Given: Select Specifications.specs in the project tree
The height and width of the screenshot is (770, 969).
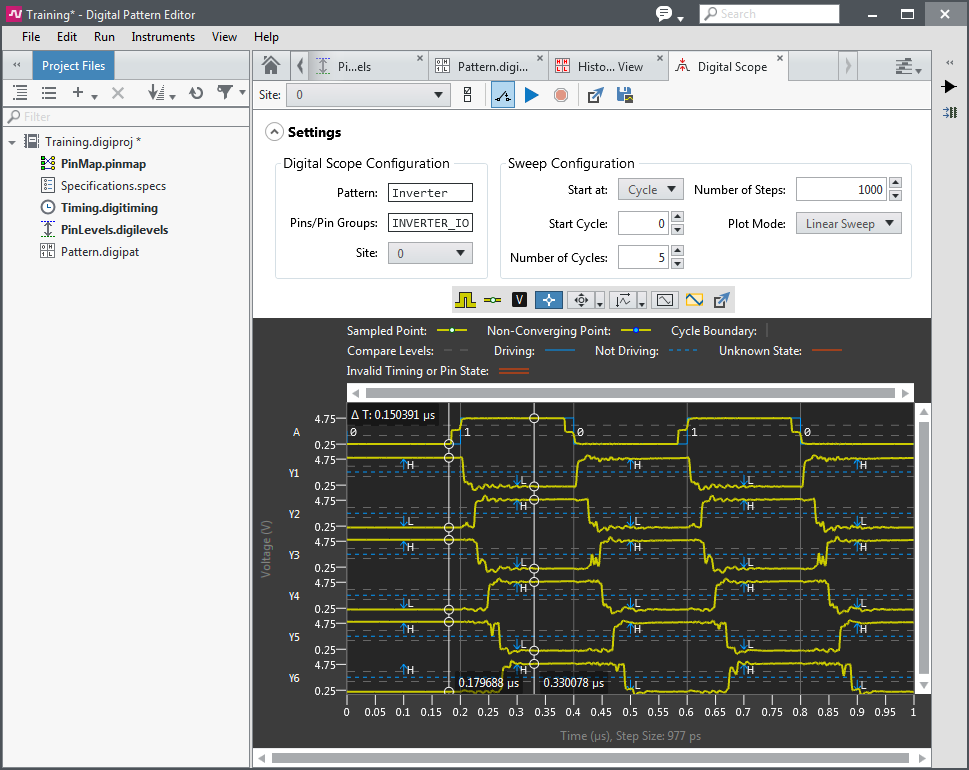Looking at the screenshot, I should pyautogui.click(x=113, y=186).
